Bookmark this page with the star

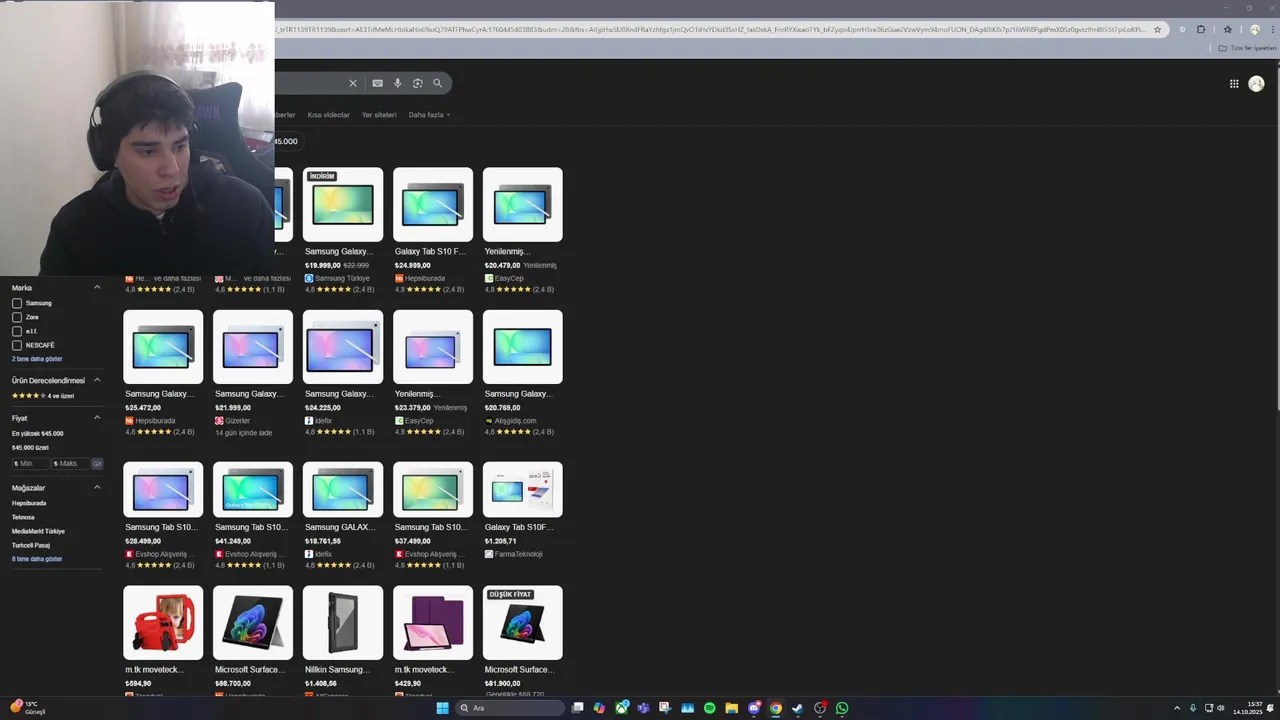[x=1158, y=30]
